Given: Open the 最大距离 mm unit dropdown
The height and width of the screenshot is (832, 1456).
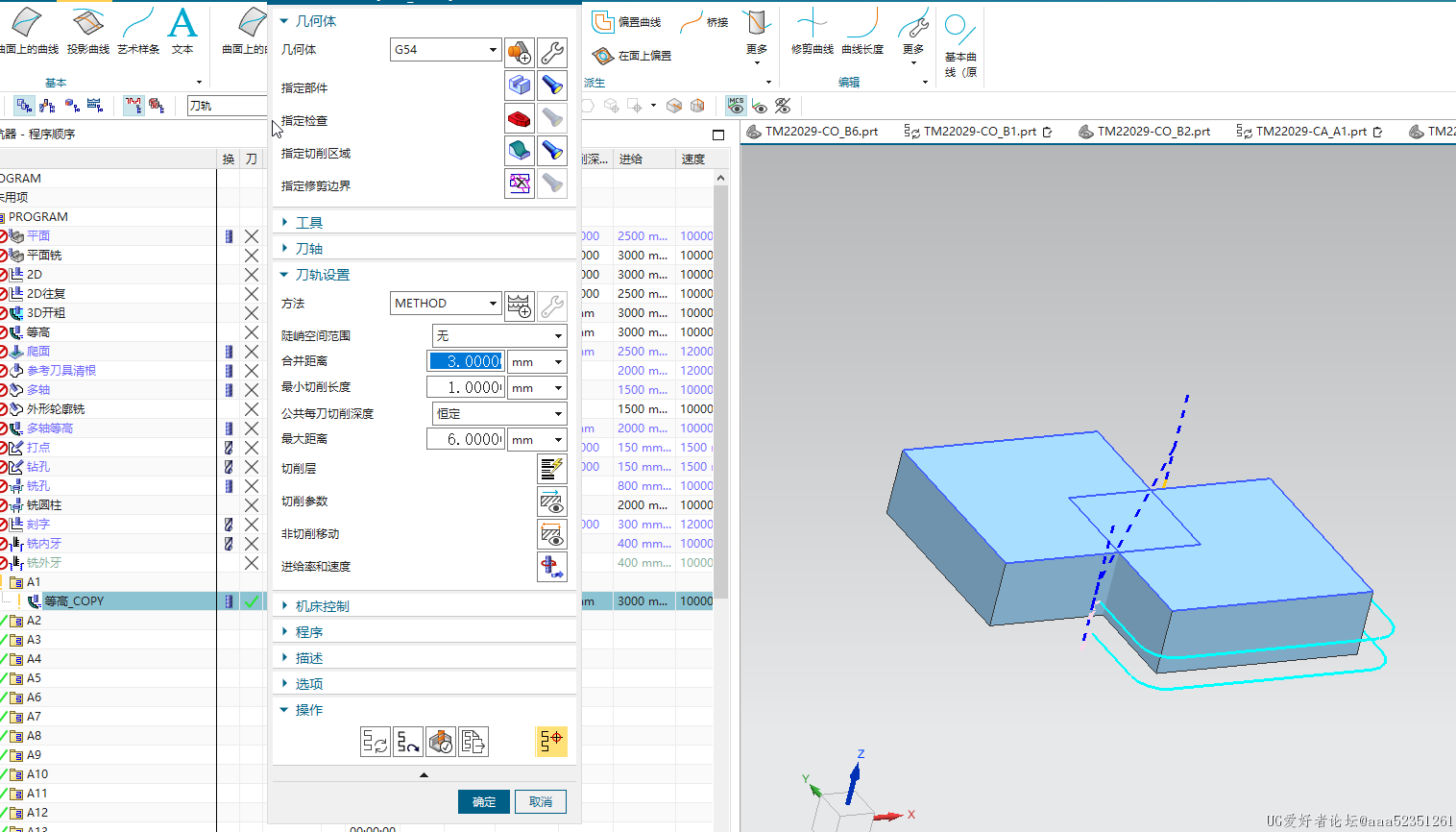Looking at the screenshot, I should tap(537, 440).
